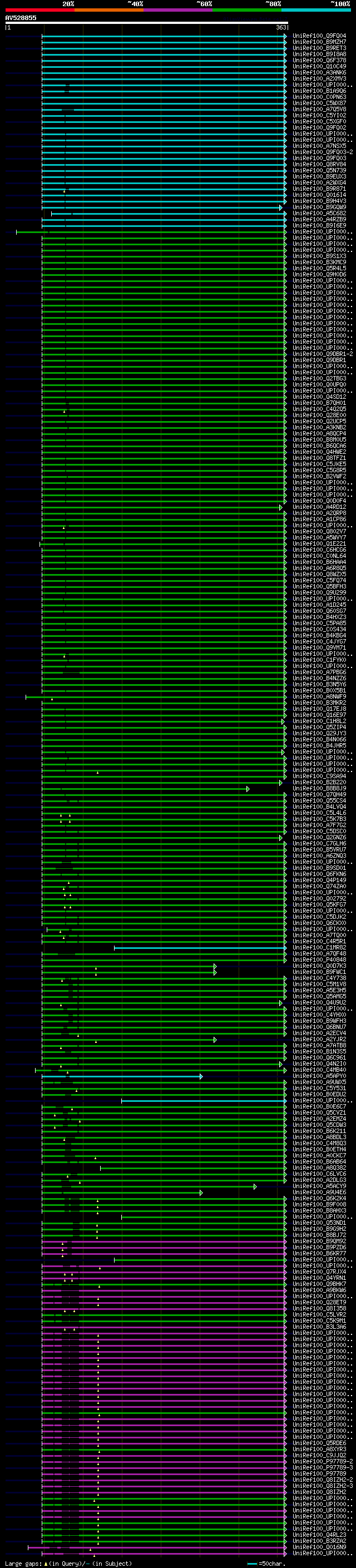The image size is (356, 1568).
Task: Select UniRef100_B9GQW9 label
Action: [x=319, y=207]
